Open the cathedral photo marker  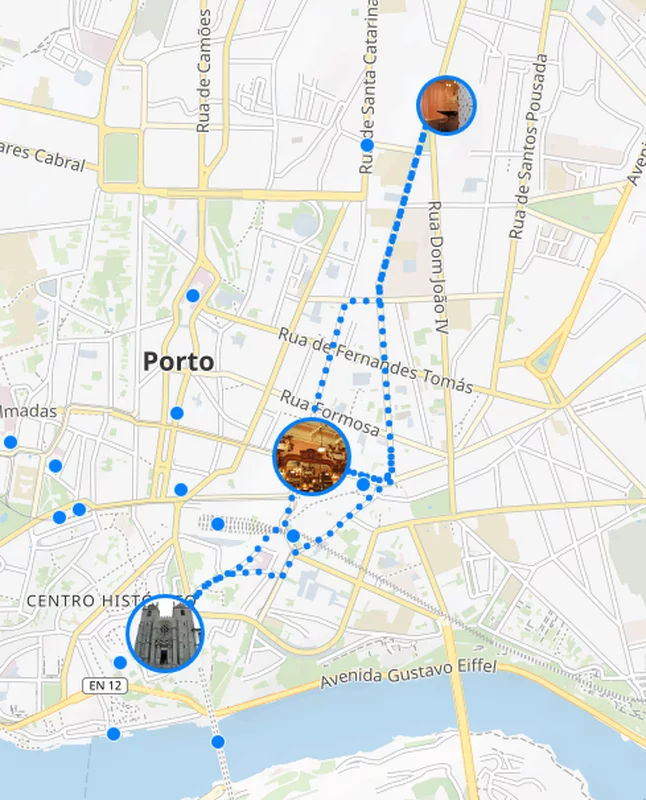(x=165, y=633)
